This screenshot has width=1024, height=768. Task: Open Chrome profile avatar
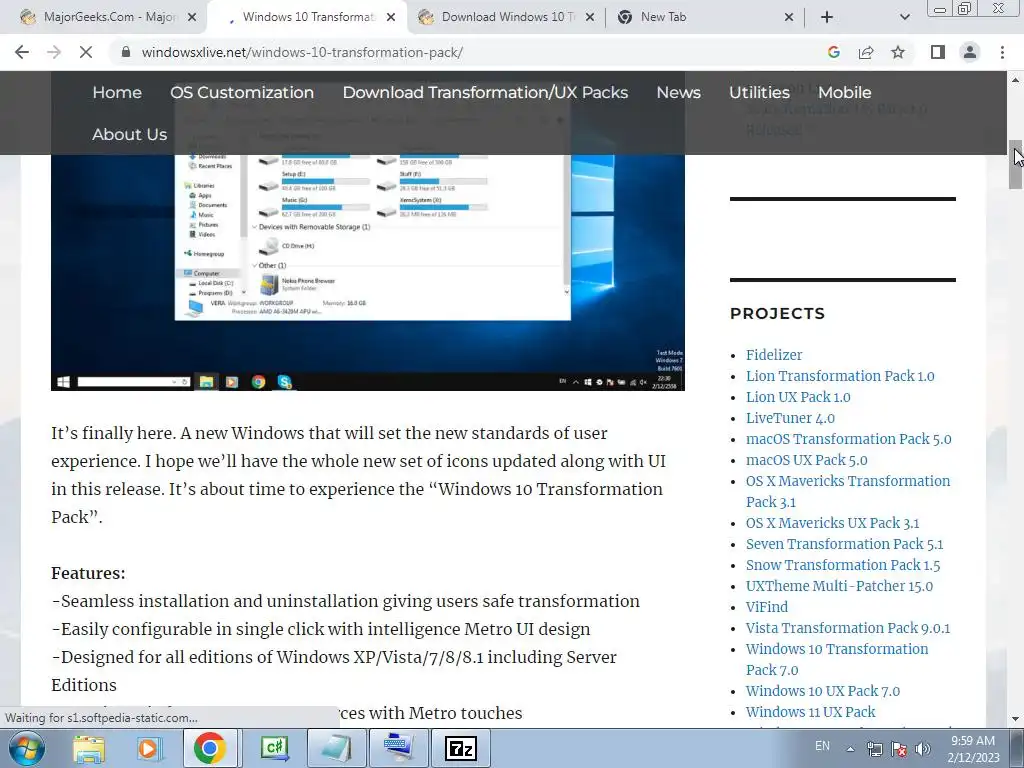tap(970, 52)
